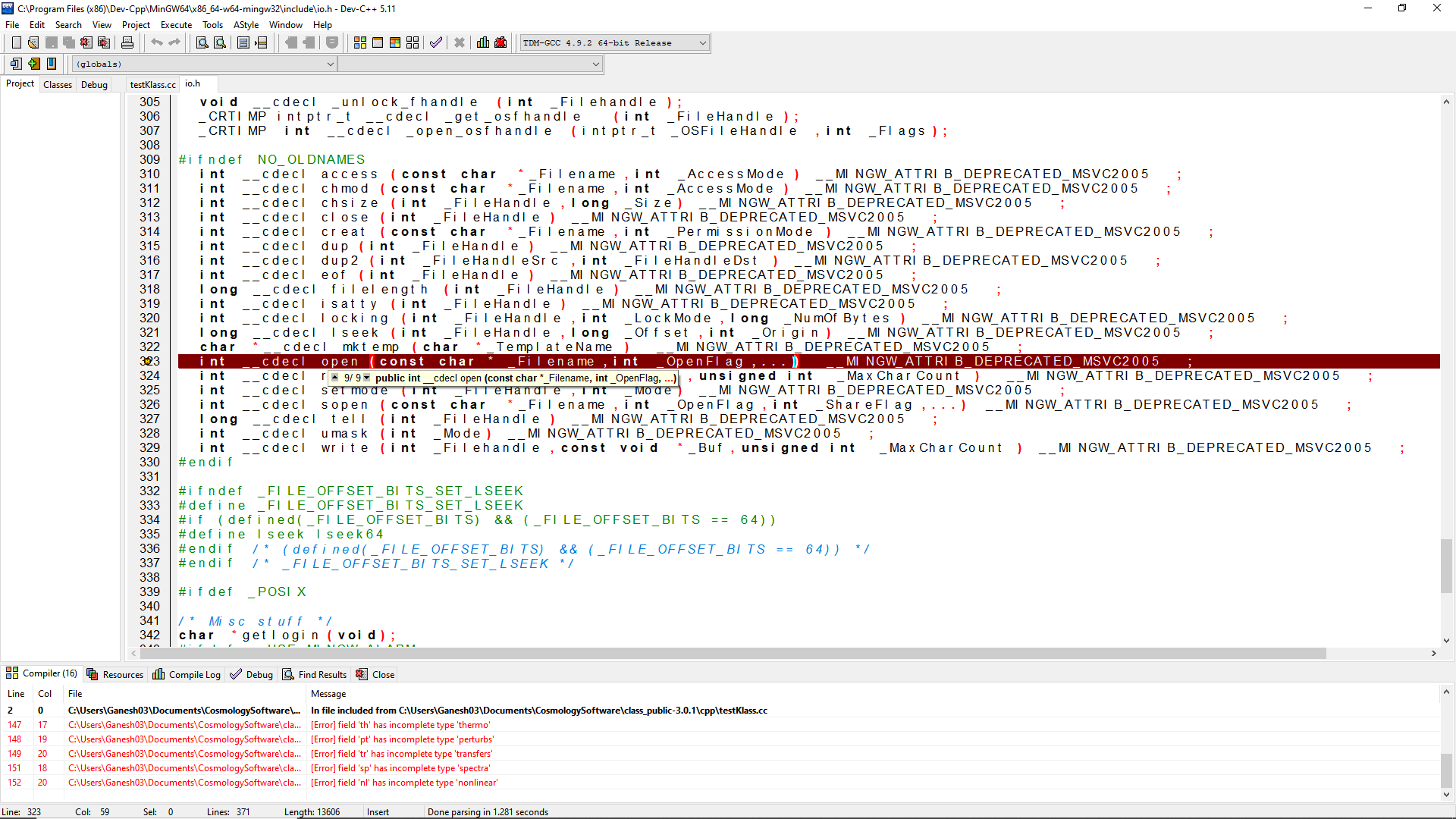Image resolution: width=1456 pixels, height=819 pixels.
Task: Click the Delete Profiling Information icon
Action: click(x=500, y=42)
